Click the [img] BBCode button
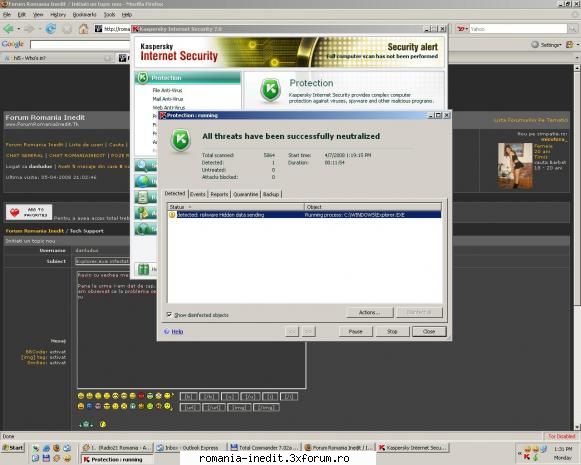Screen dimensions: 581x465 click(x=239, y=408)
